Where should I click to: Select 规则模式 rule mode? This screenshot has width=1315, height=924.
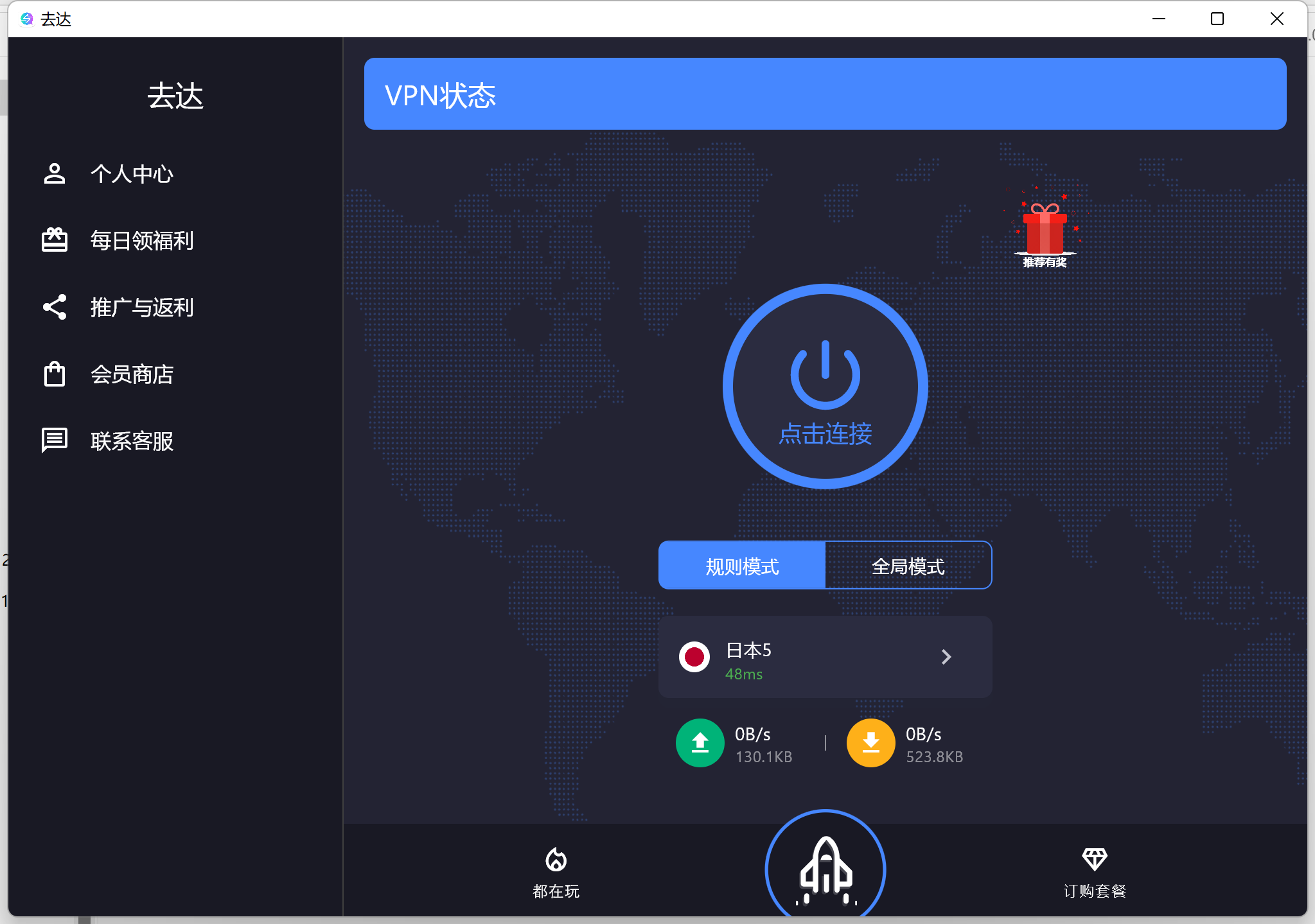[742, 566]
